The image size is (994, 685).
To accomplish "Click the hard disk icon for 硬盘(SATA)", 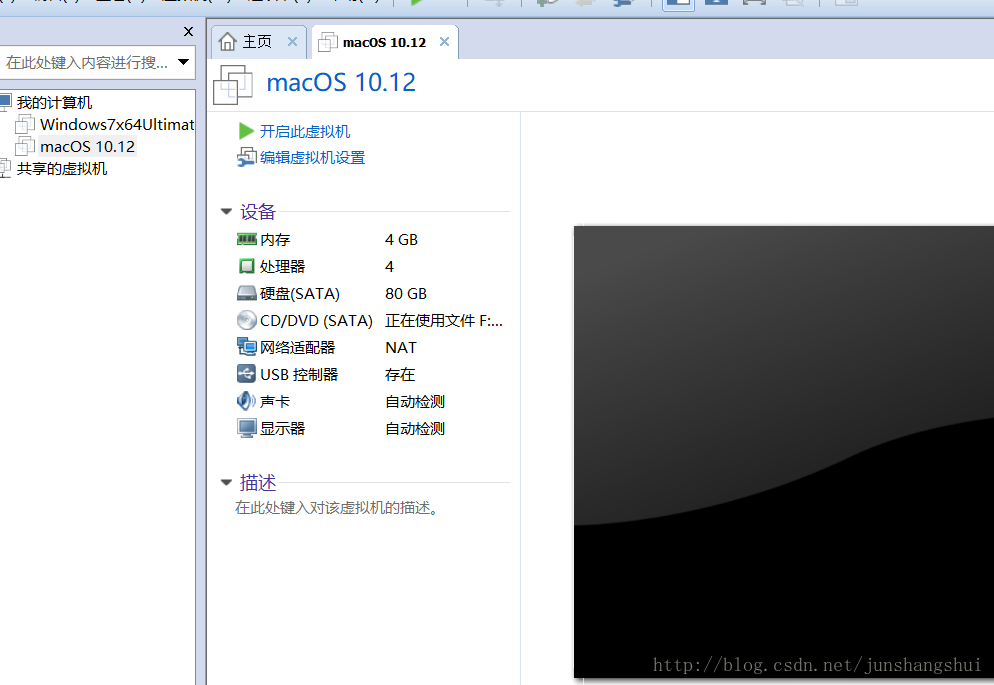I will tap(246, 293).
